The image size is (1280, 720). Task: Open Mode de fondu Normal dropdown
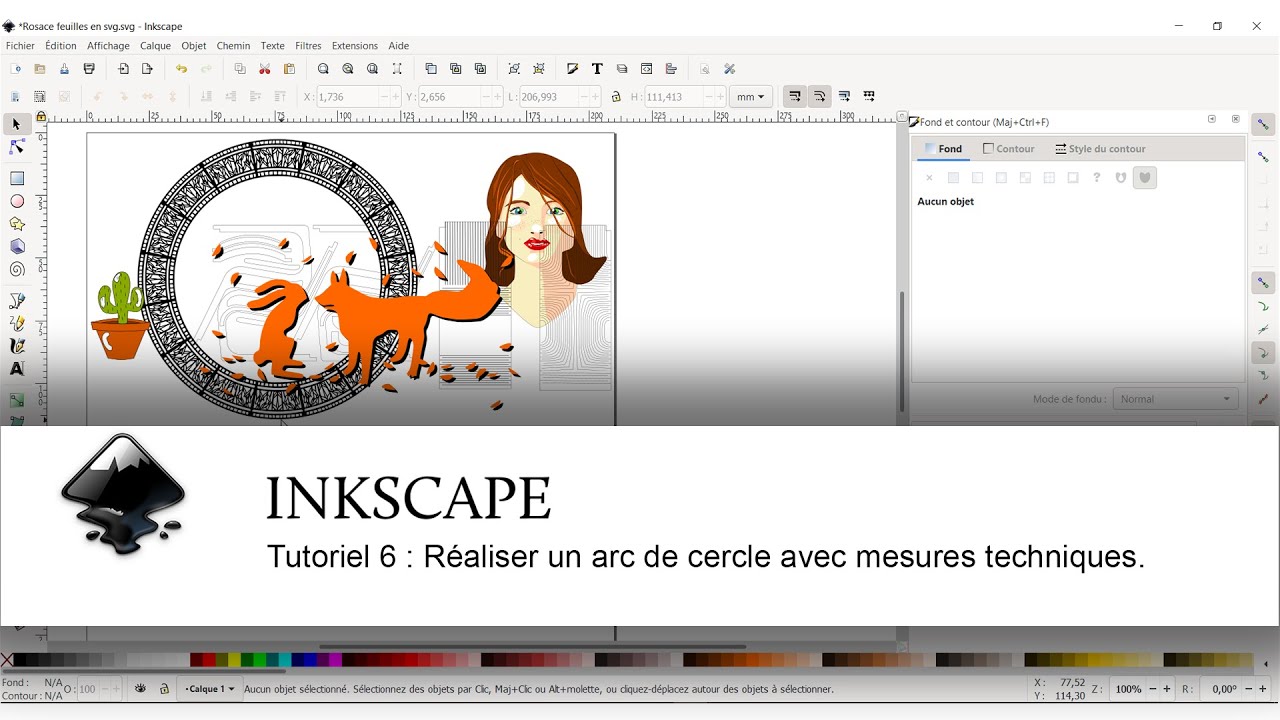pos(1175,399)
